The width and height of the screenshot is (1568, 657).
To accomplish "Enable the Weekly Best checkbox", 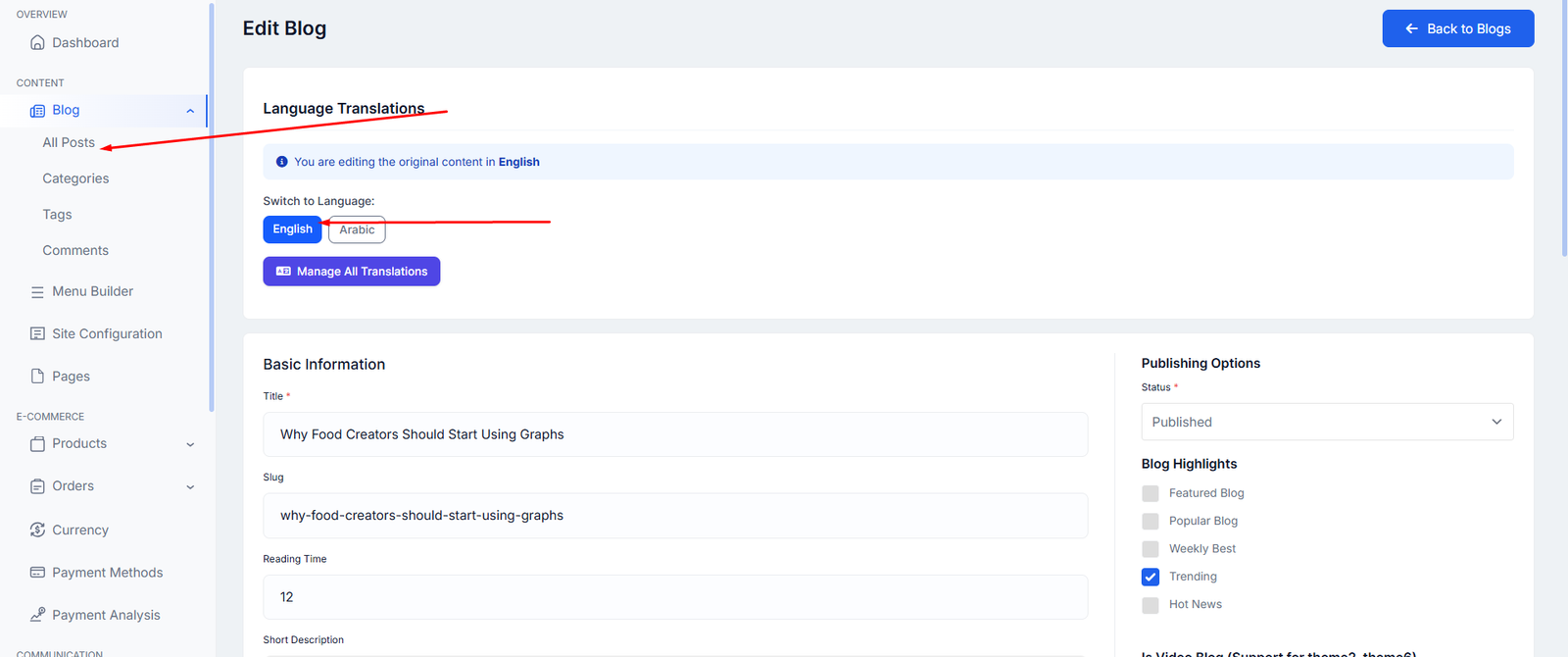I will (x=1151, y=549).
